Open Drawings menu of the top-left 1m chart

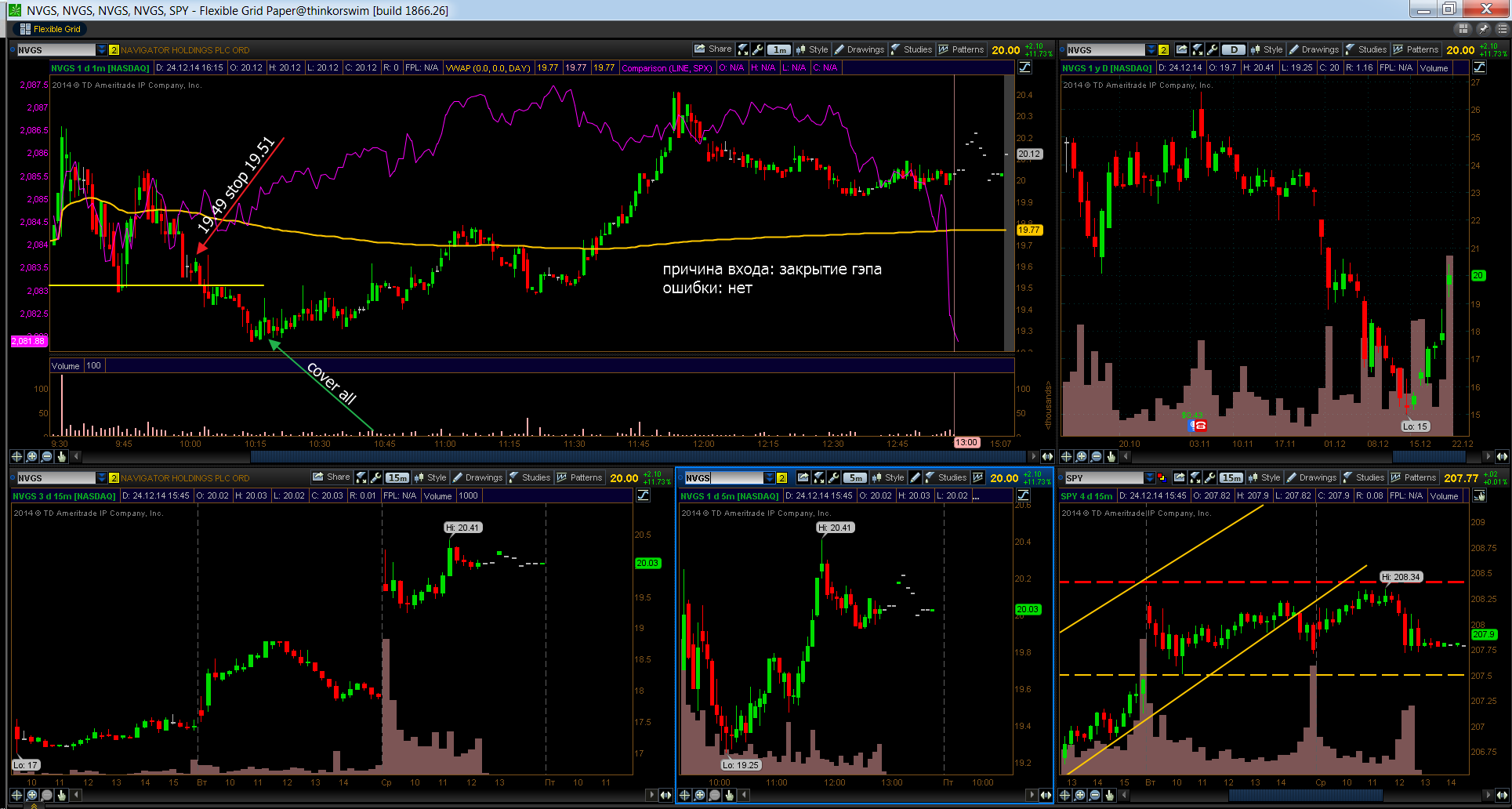click(859, 49)
